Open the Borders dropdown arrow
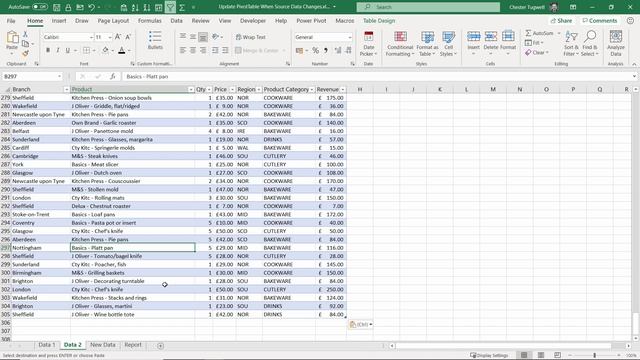The image size is (640, 360). 94,51
